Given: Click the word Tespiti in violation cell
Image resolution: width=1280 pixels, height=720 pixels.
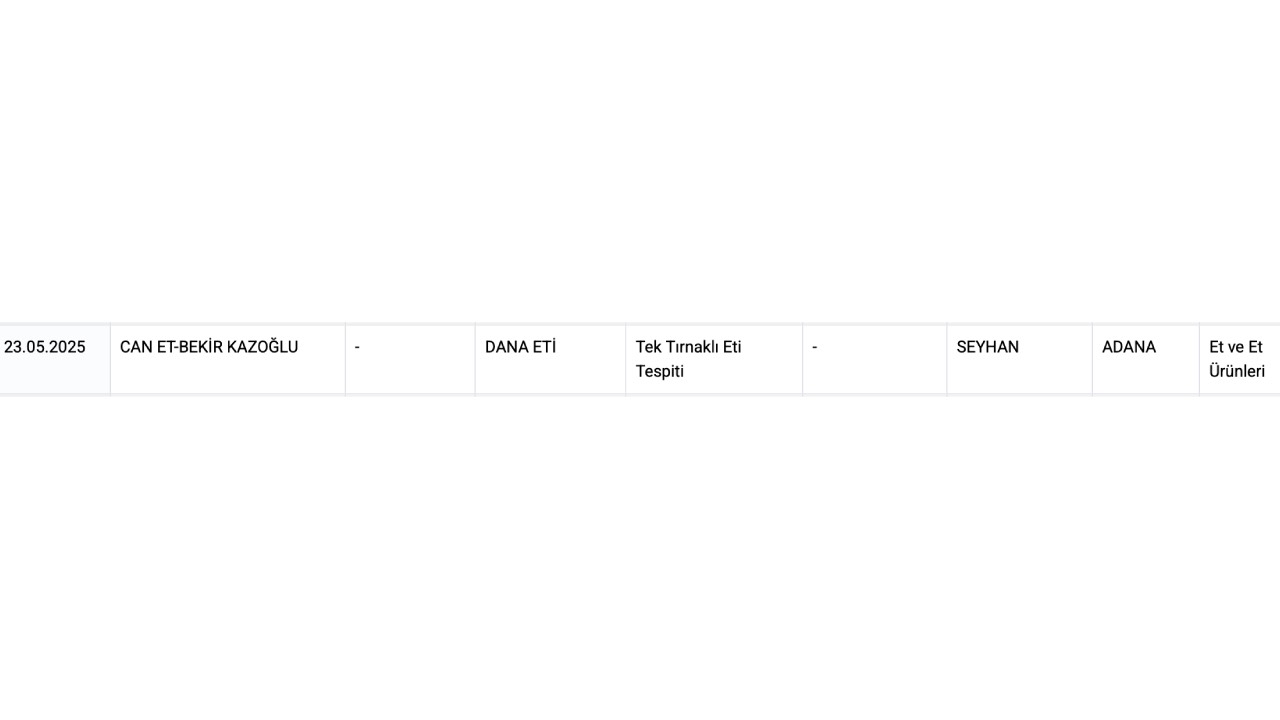Looking at the screenshot, I should click(x=660, y=372).
